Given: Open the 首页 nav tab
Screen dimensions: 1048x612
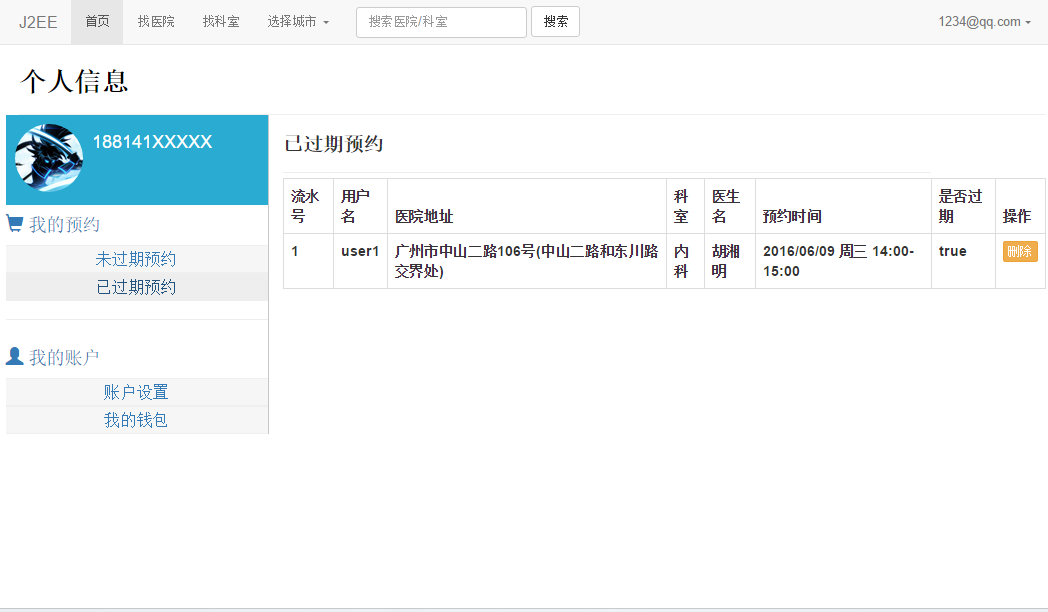Looking at the screenshot, I should coord(97,22).
